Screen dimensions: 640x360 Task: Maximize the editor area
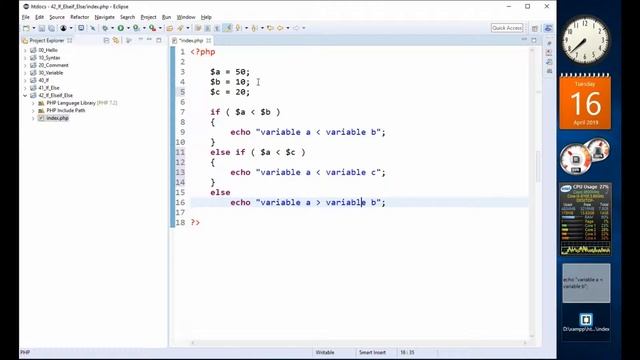534,40
